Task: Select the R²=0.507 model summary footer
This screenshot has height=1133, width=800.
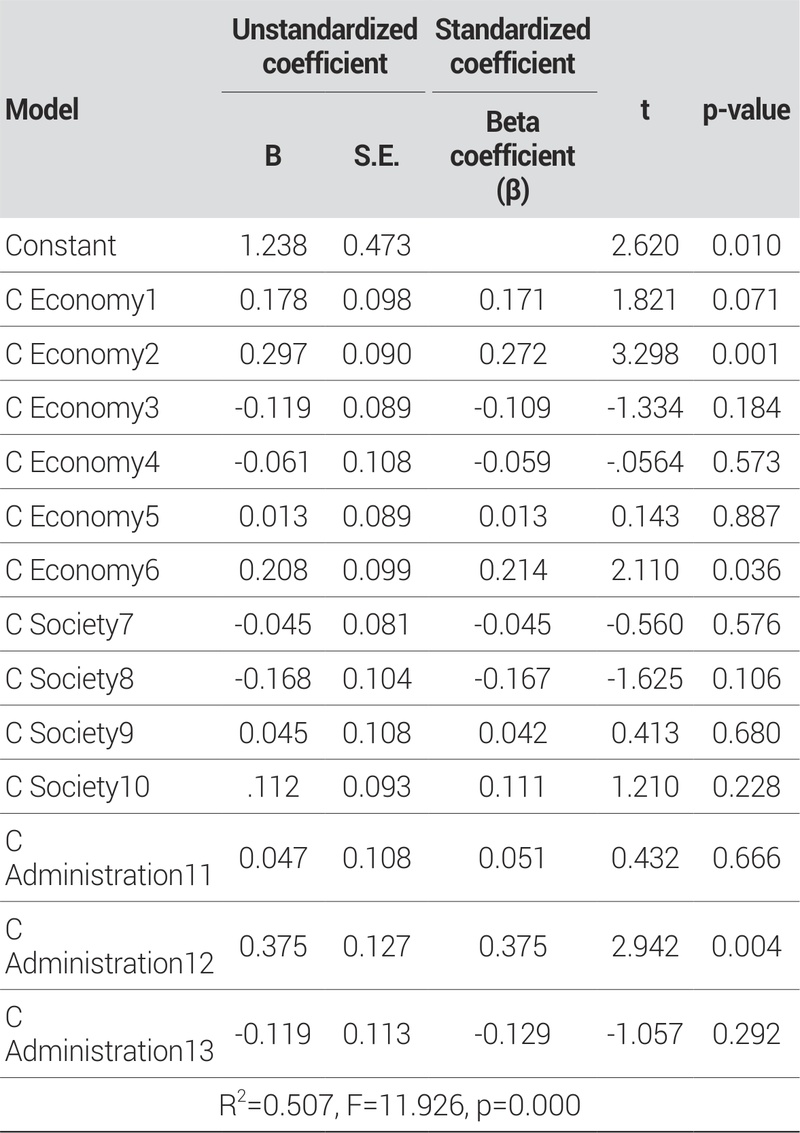Action: [x=400, y=1105]
